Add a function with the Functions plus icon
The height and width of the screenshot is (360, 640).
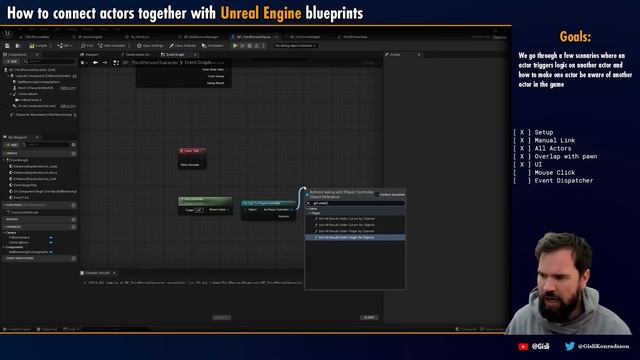73,205
